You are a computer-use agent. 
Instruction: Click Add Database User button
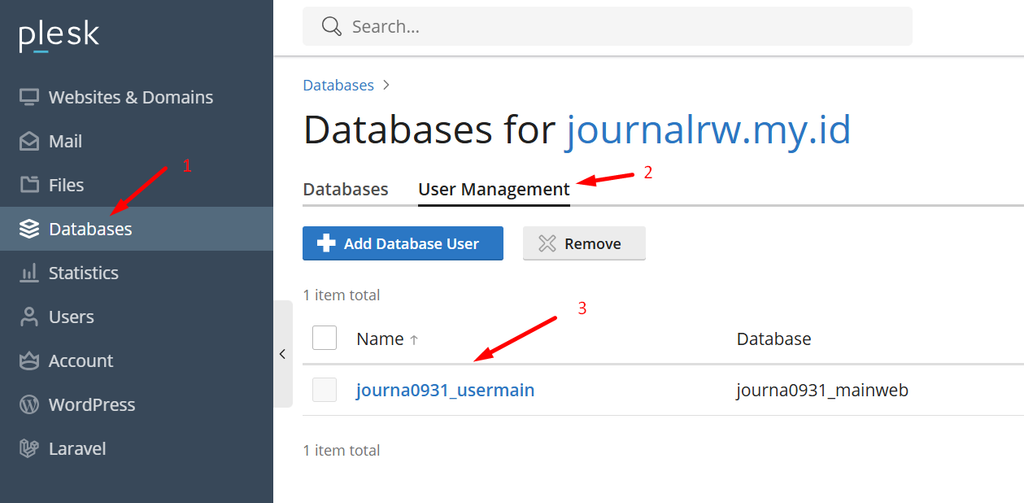pyautogui.click(x=403, y=244)
